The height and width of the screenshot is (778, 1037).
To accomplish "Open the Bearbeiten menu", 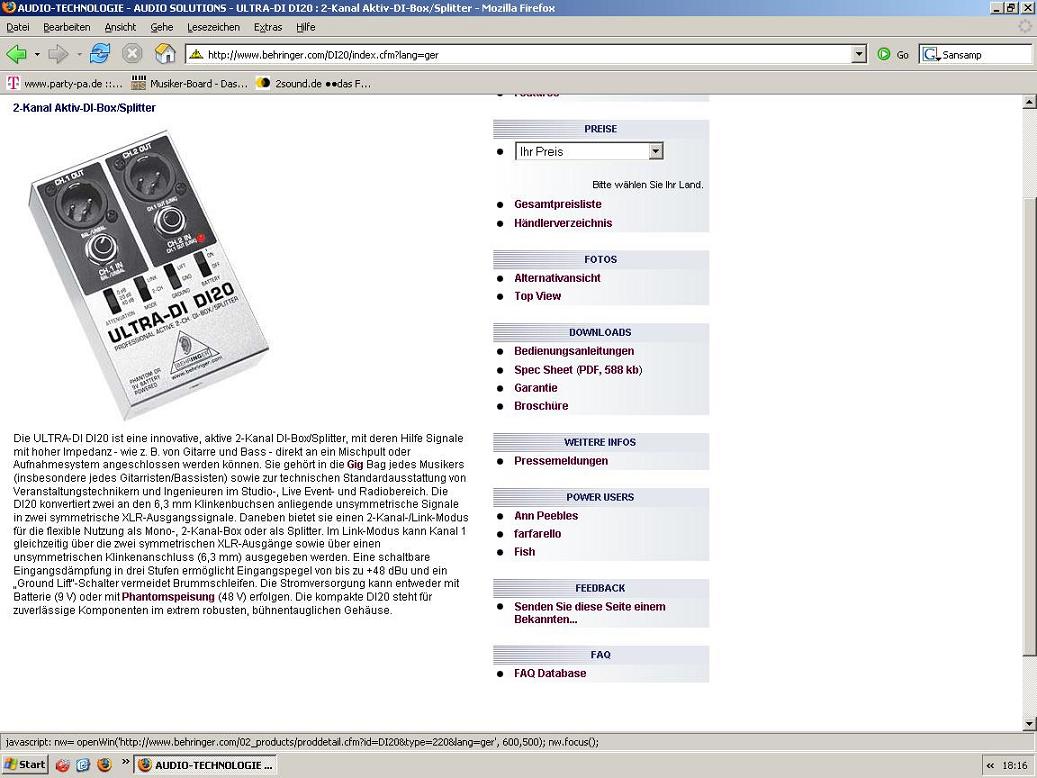I will (67, 27).
